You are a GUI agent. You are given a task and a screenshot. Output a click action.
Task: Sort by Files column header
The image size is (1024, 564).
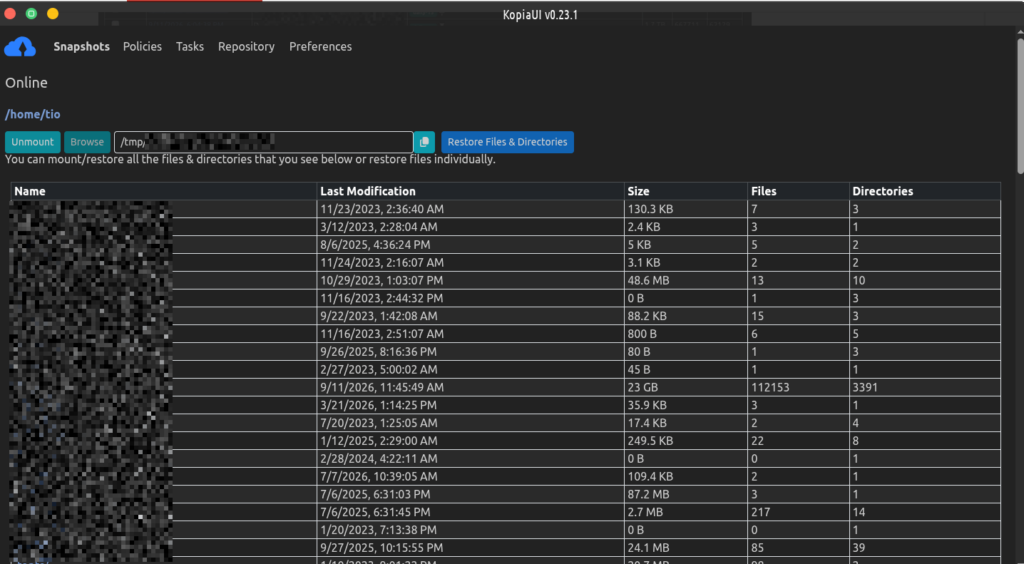[x=763, y=191]
